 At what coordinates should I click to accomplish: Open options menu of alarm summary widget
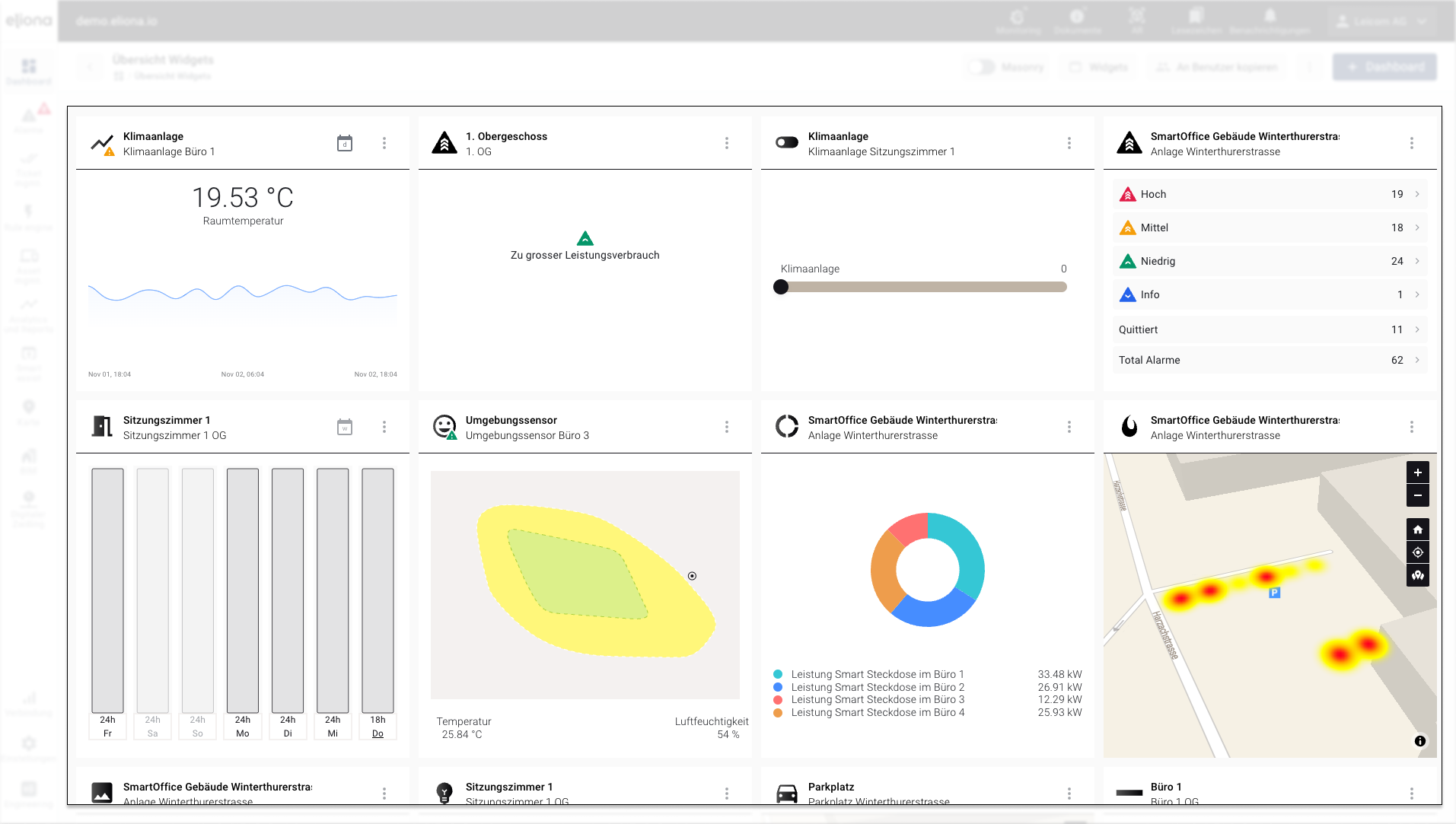[1412, 143]
